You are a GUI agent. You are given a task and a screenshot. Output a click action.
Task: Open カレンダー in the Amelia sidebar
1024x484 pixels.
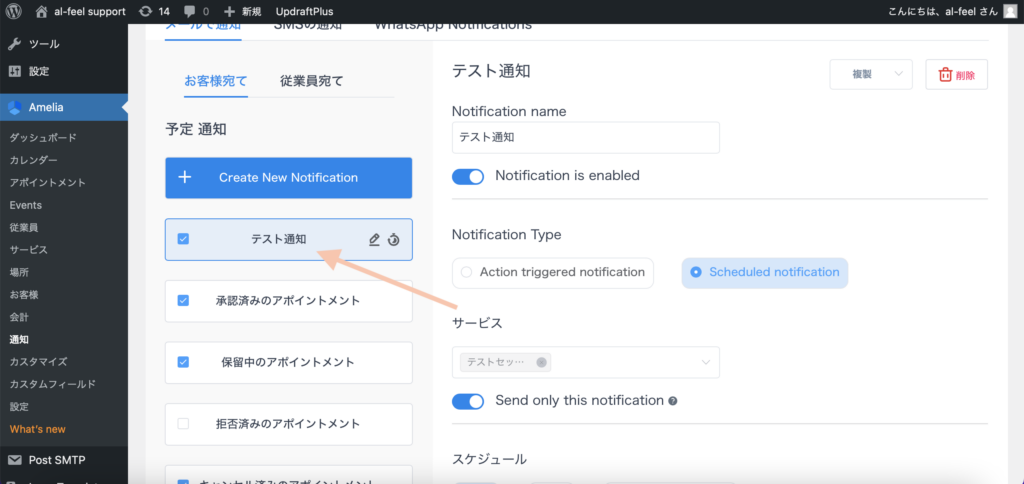tap(34, 160)
